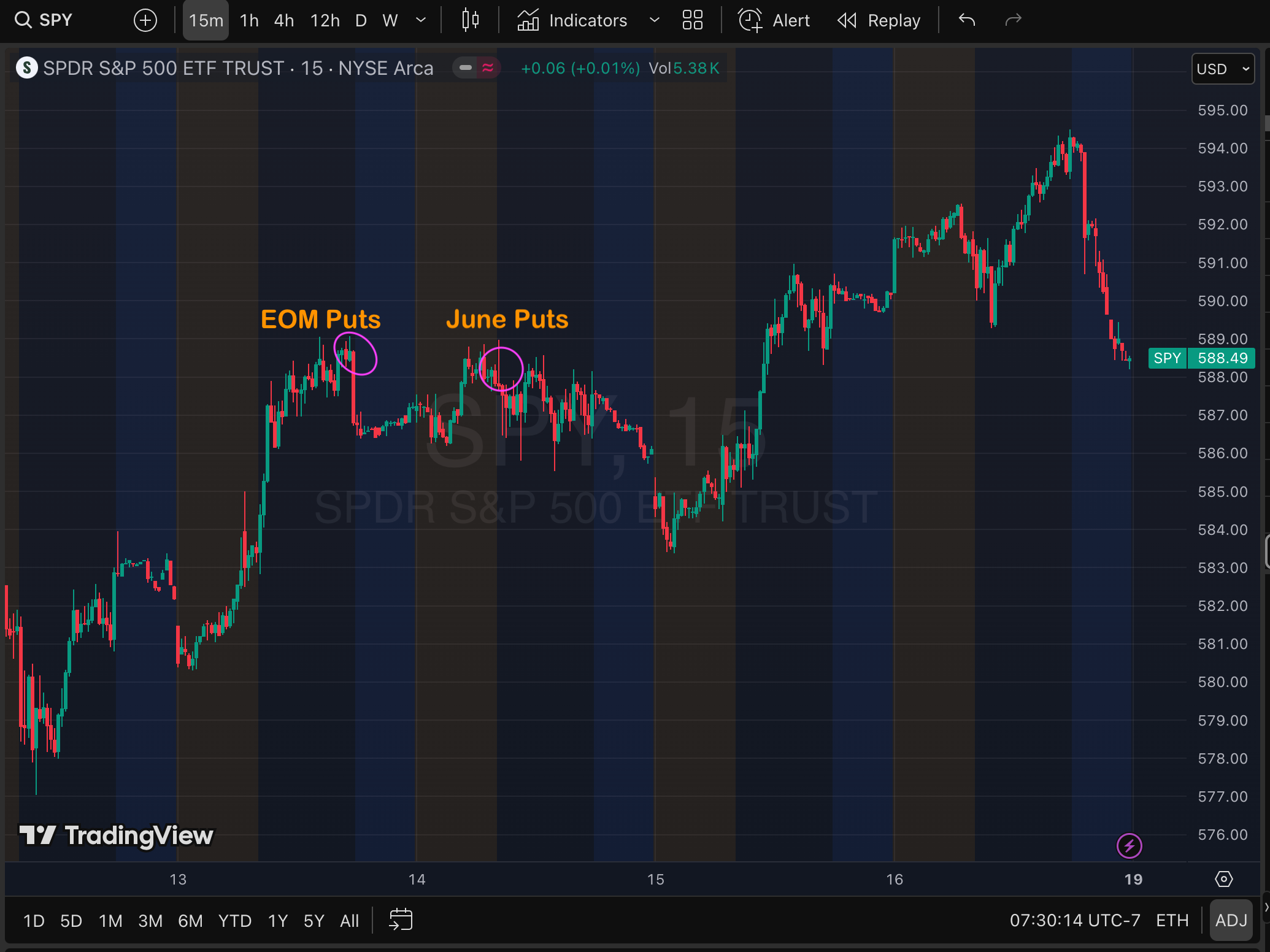Screen dimensions: 1270x952
Task: Click the 595.00 price axis label
Action: tap(1223, 110)
